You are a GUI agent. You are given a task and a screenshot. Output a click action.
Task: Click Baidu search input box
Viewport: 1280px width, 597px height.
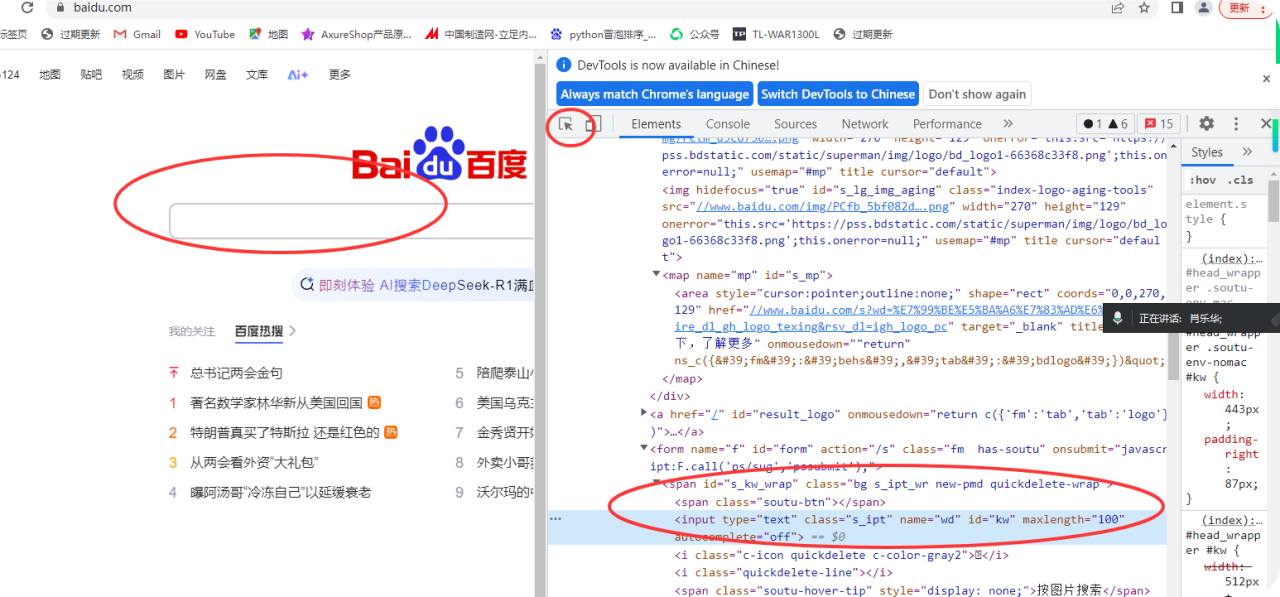[x=350, y=221]
